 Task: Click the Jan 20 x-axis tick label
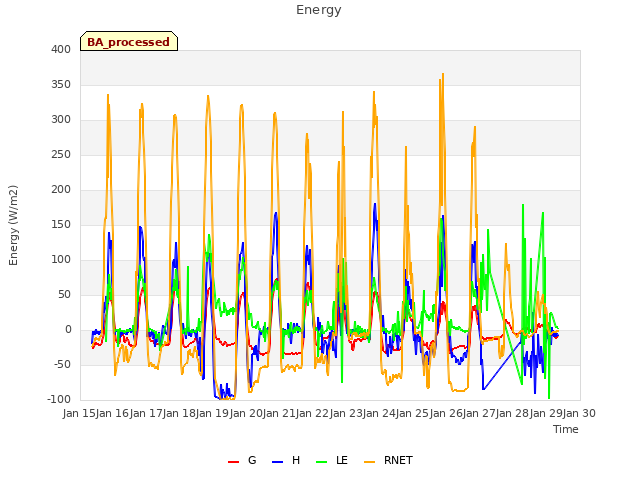coord(246,413)
